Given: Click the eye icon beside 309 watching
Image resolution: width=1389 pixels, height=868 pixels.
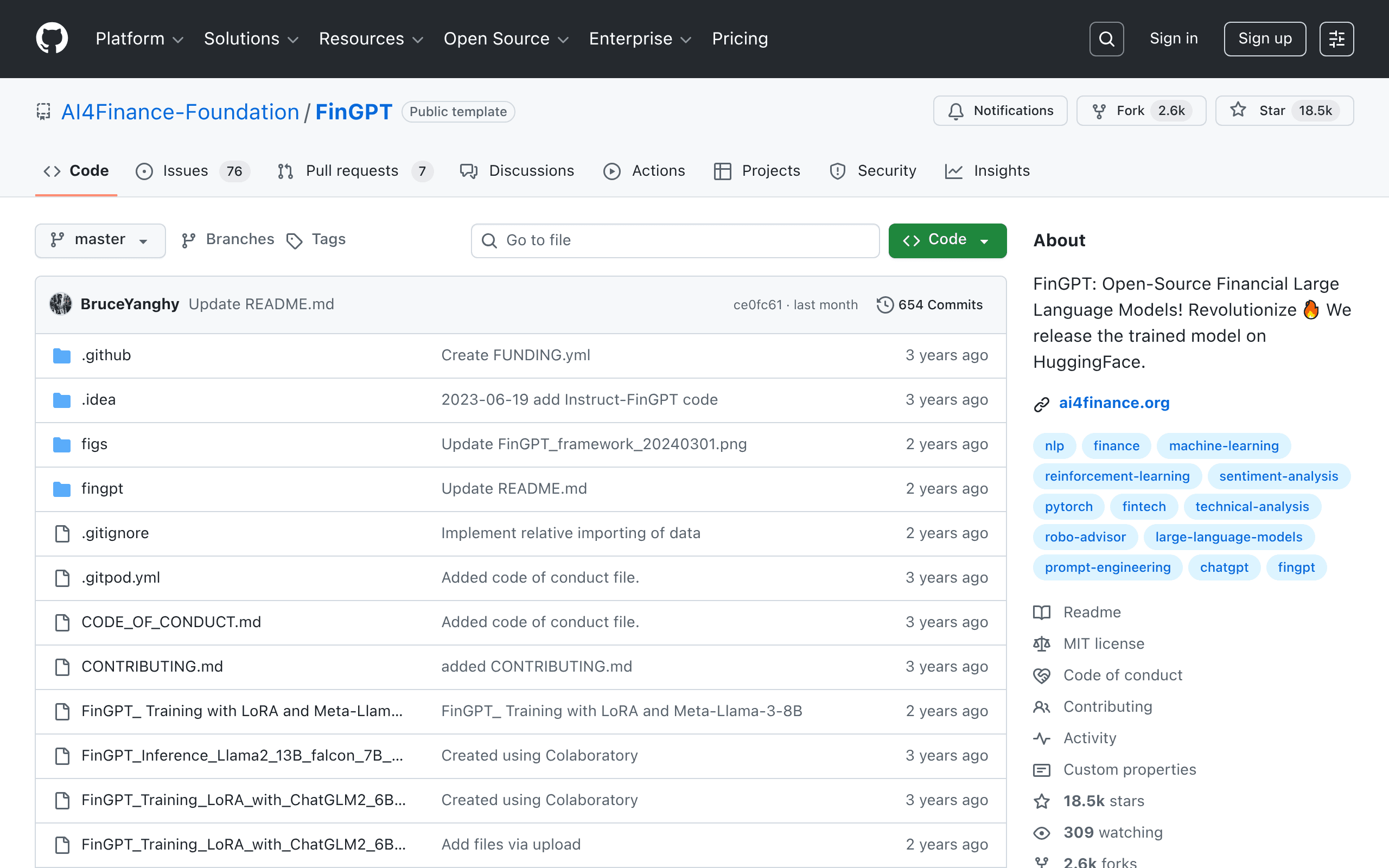Looking at the screenshot, I should pyautogui.click(x=1042, y=833).
